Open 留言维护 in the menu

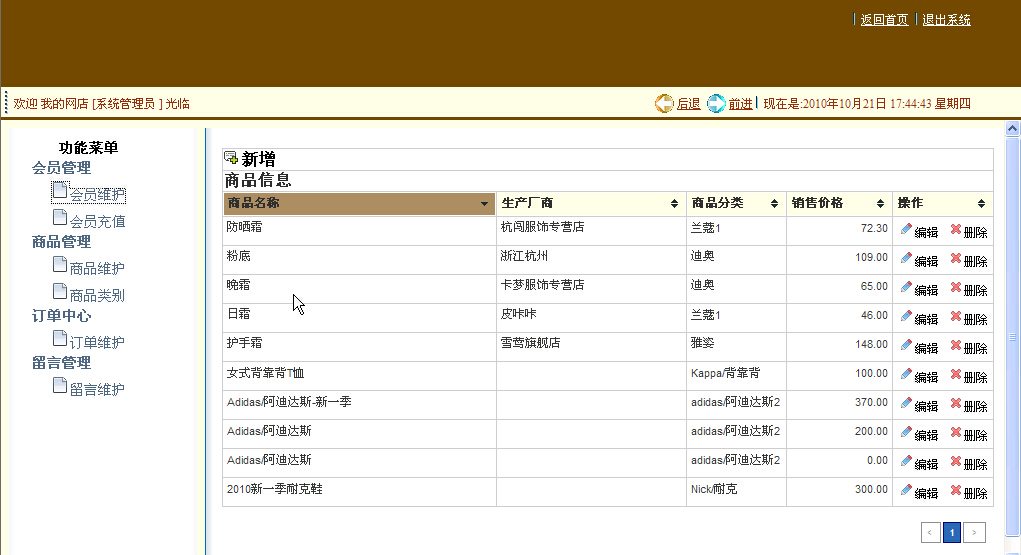point(97,390)
